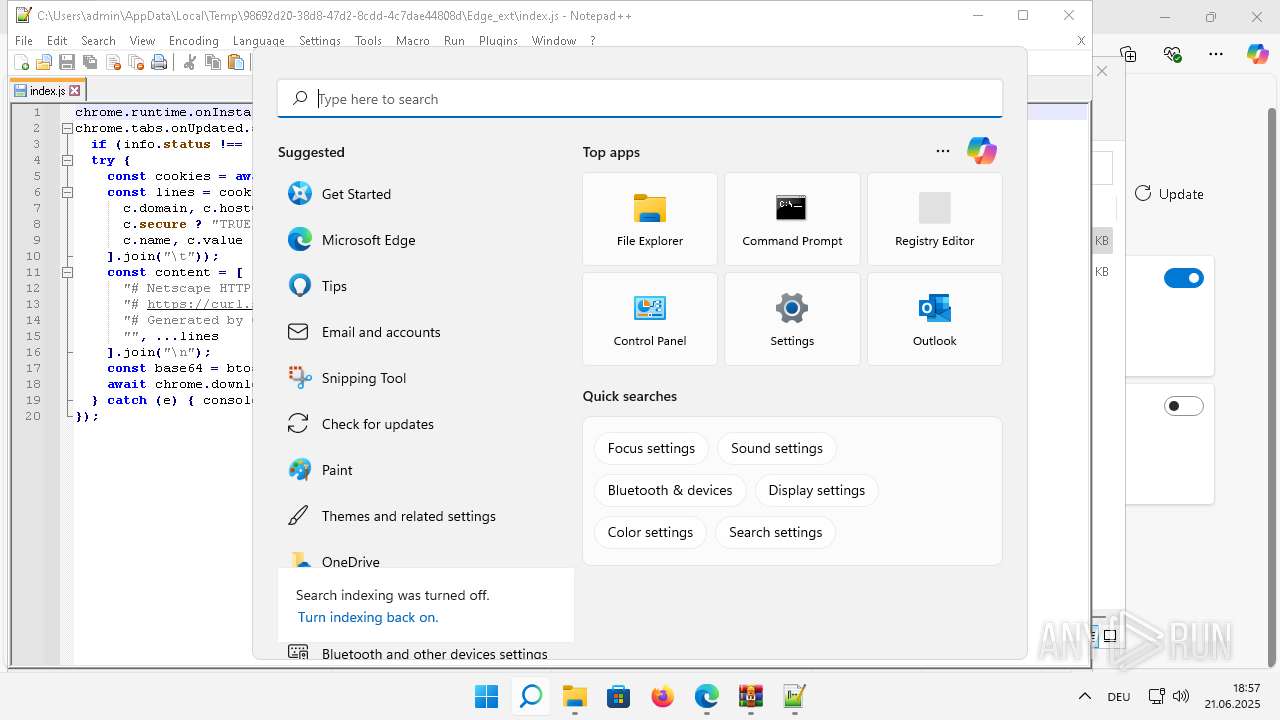The height and width of the screenshot is (720, 1280).
Task: Open Registry Editor from Top apps
Action: [934, 219]
